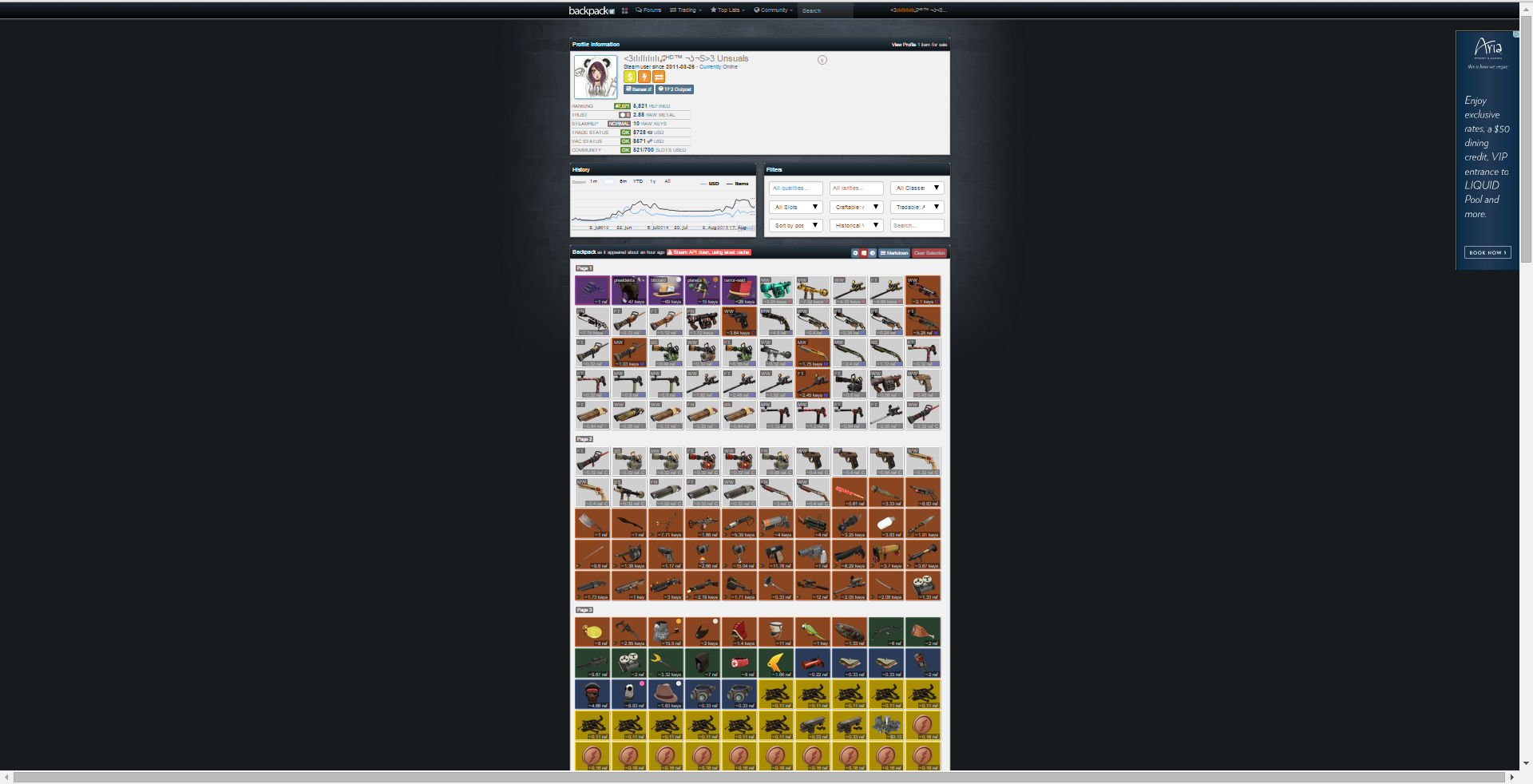Open the colored grid icon beside the logo
This screenshot has height=784, width=1533.
(x=624, y=10)
